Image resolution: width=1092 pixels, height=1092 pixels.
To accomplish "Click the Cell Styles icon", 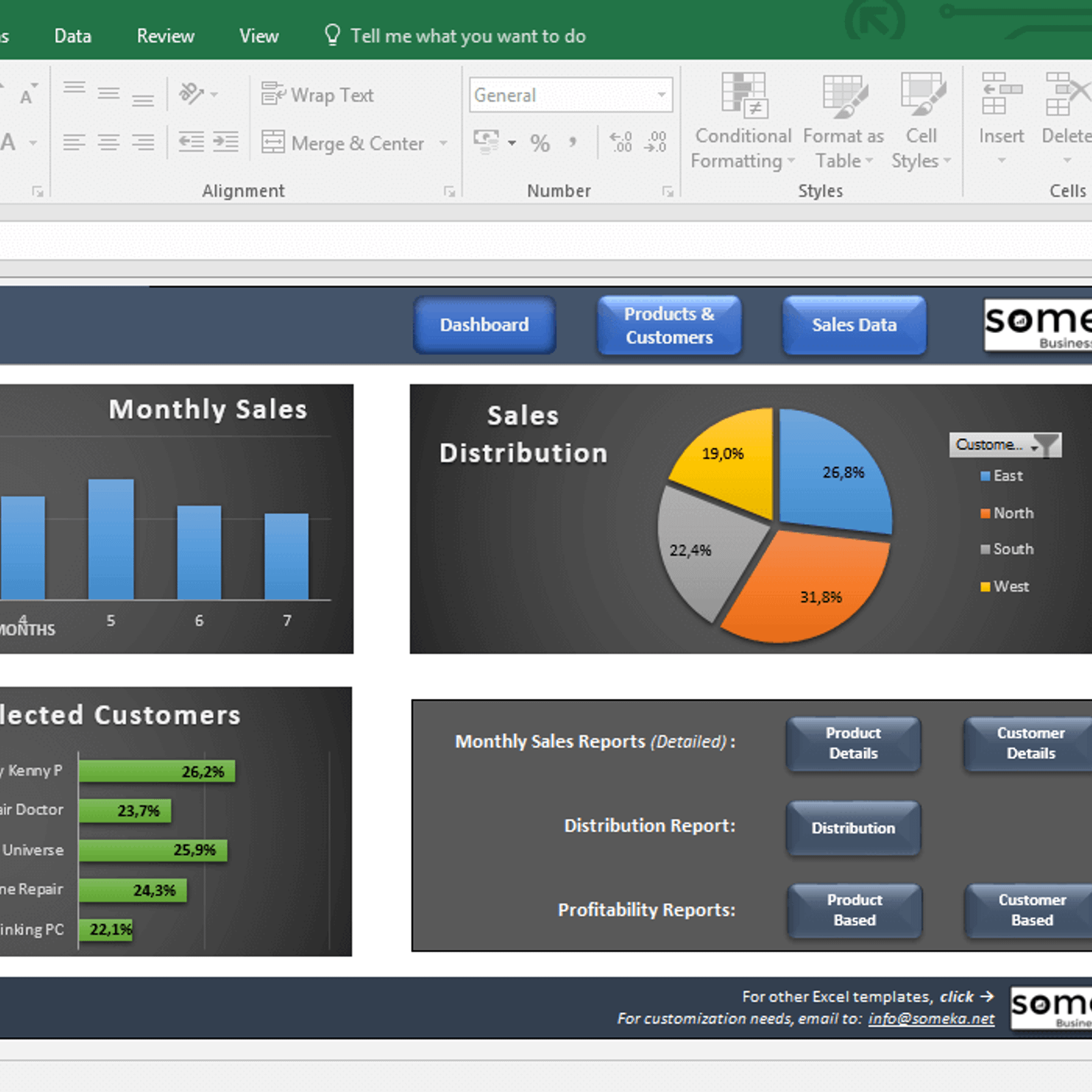I will pyautogui.click(x=922, y=96).
